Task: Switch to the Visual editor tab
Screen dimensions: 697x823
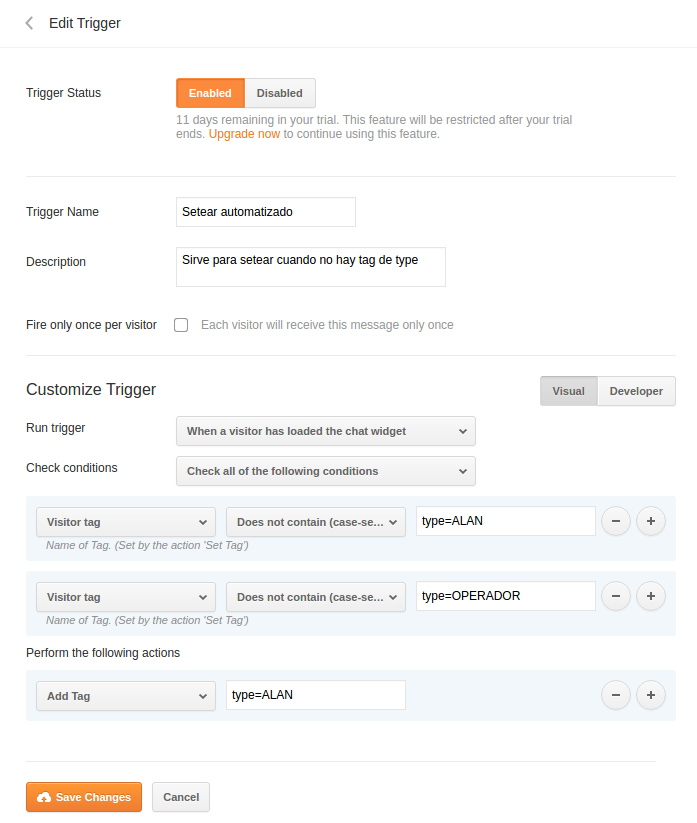Action: [568, 391]
